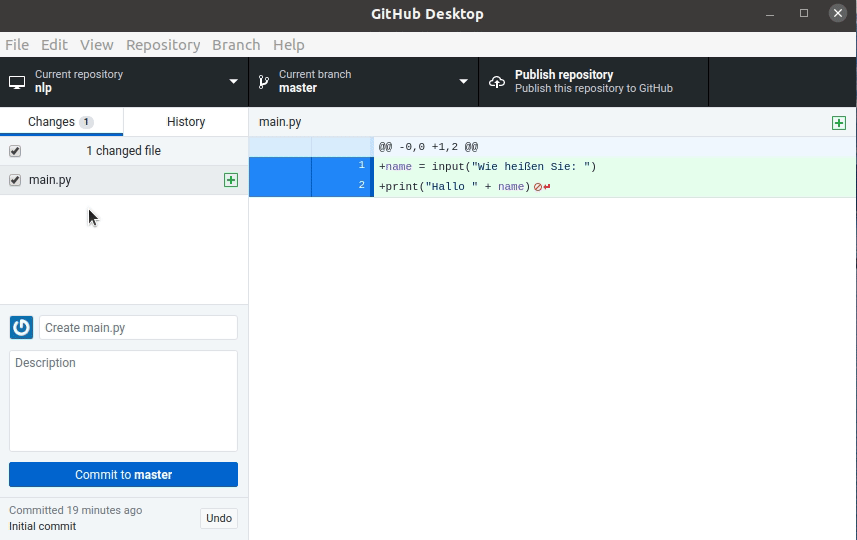Click the cloud upload publish icon
This screenshot has height=540, width=857.
point(497,82)
